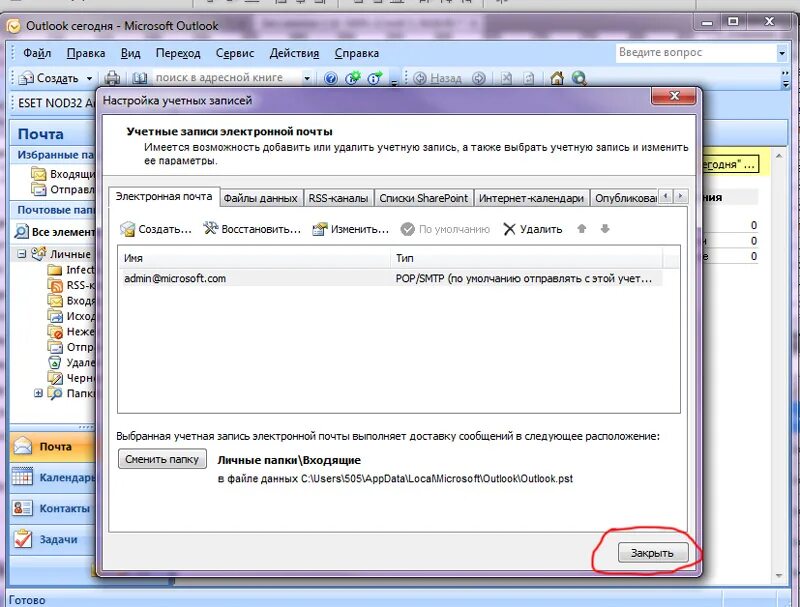The height and width of the screenshot is (607, 800).
Task: Open Все элементы search item
Action: [x=54, y=232]
